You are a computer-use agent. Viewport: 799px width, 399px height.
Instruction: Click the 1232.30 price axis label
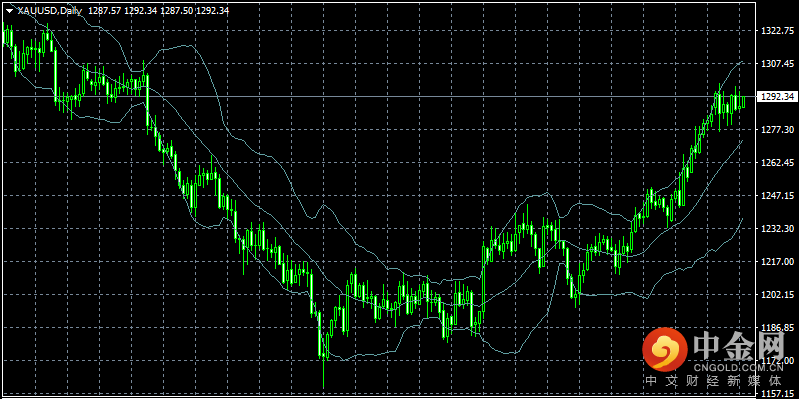(776, 228)
